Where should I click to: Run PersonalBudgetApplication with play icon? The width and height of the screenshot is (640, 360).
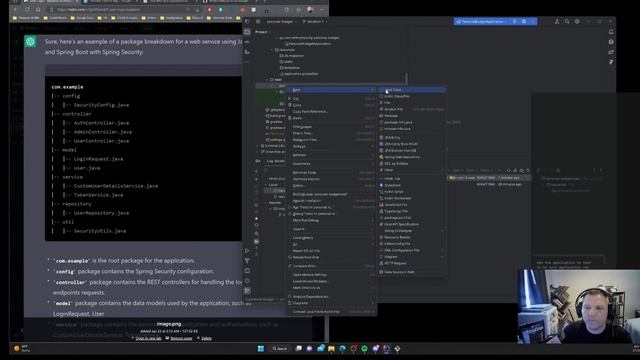click(515, 21)
